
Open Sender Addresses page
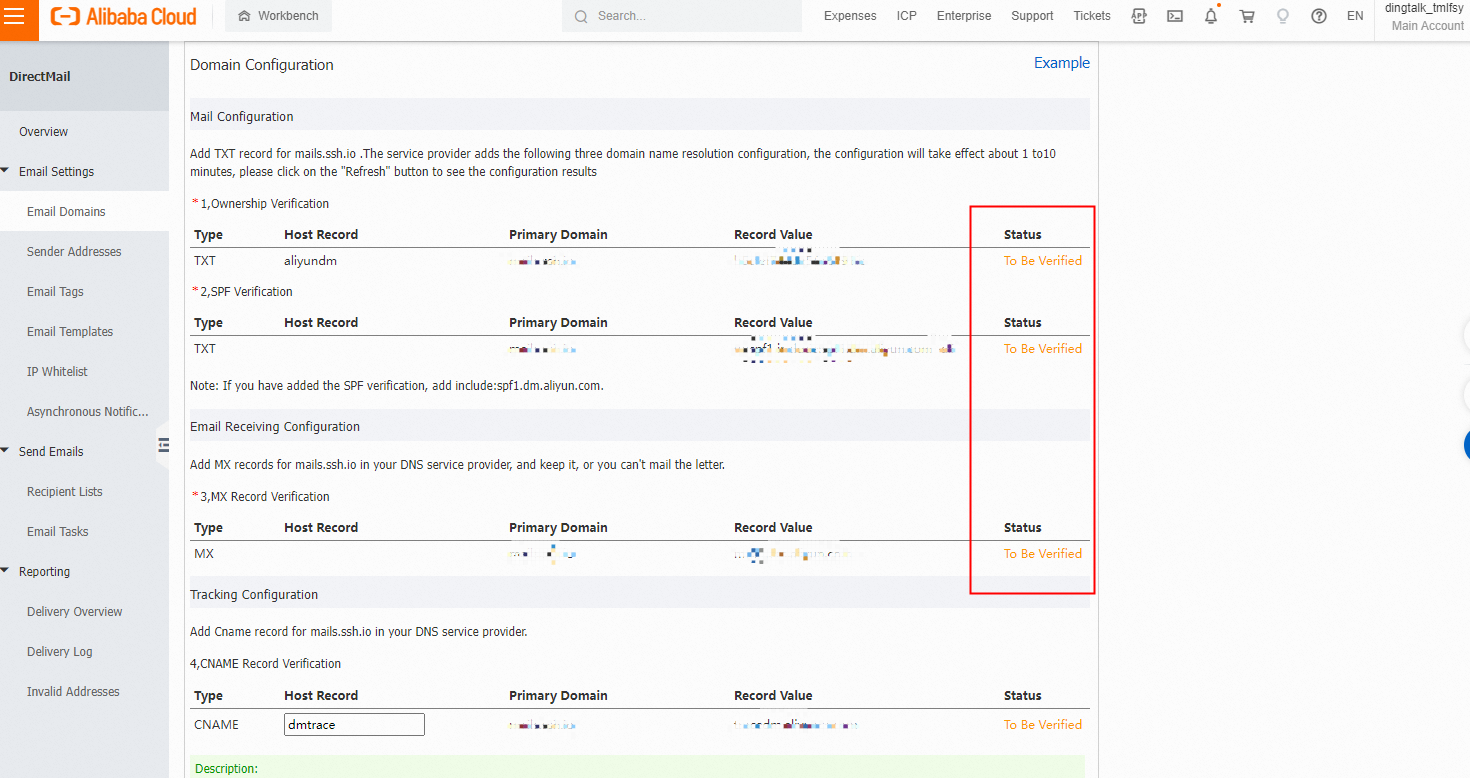(x=74, y=252)
